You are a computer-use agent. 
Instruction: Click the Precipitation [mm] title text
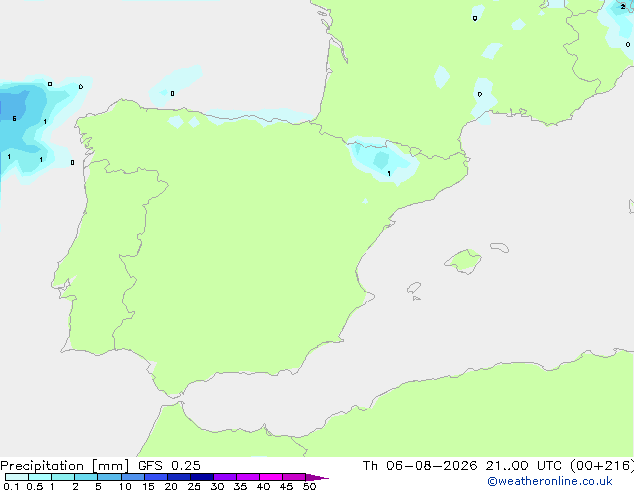coord(65,466)
